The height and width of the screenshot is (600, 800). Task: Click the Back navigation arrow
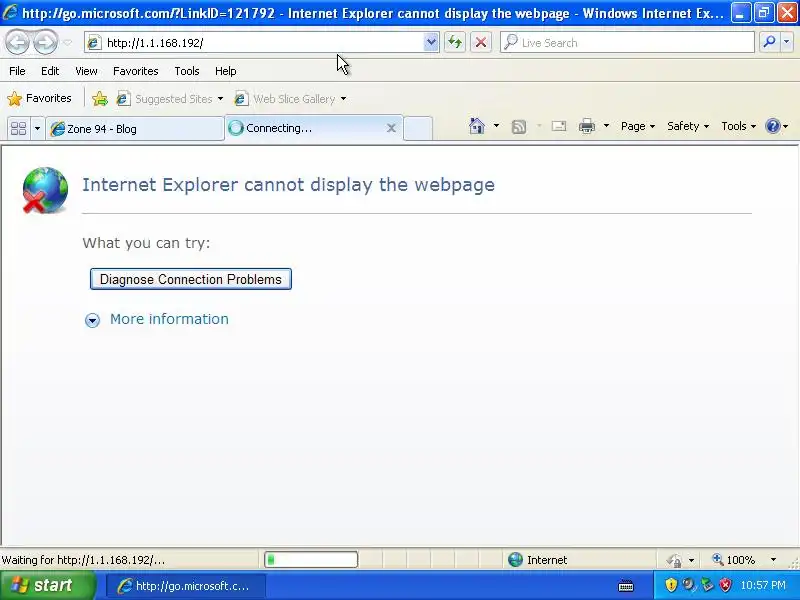(18, 42)
